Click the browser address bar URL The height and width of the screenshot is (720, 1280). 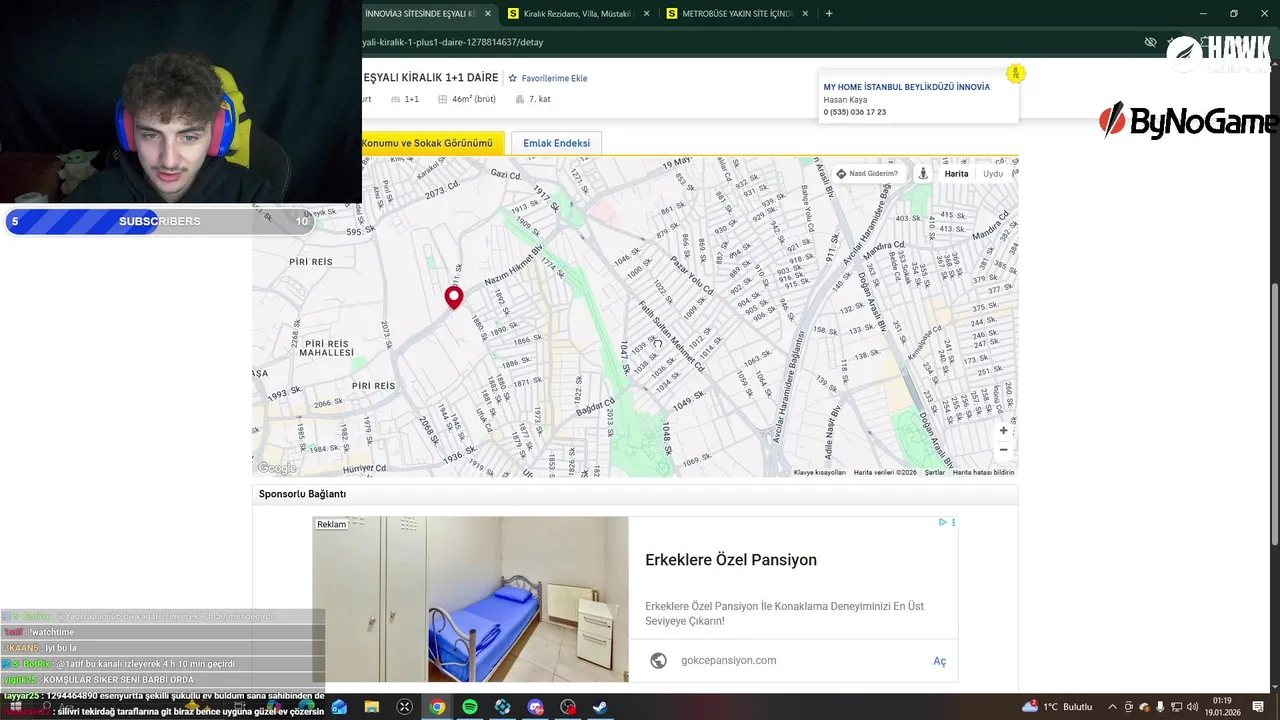tap(453, 42)
